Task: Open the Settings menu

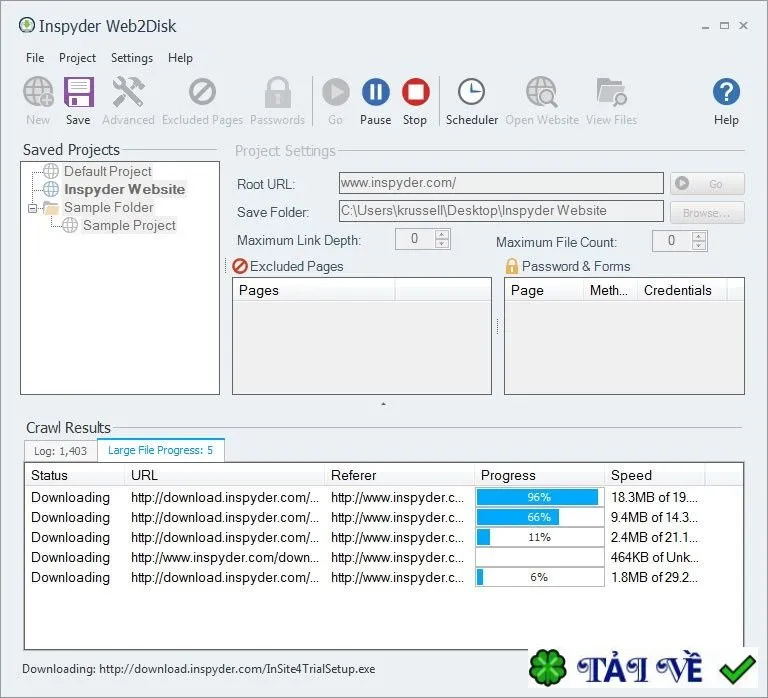Action: click(132, 58)
